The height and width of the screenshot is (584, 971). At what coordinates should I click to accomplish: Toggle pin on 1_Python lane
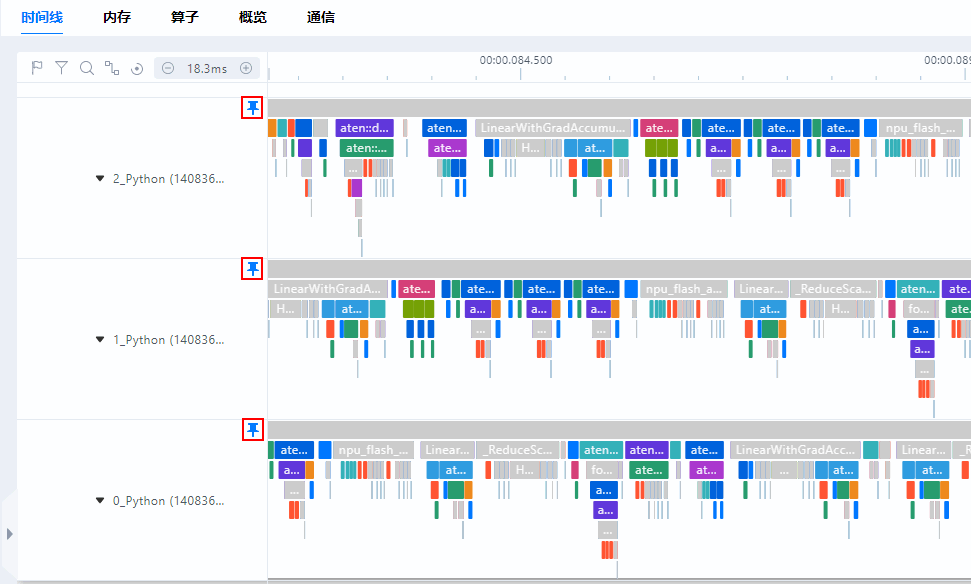coord(252,269)
